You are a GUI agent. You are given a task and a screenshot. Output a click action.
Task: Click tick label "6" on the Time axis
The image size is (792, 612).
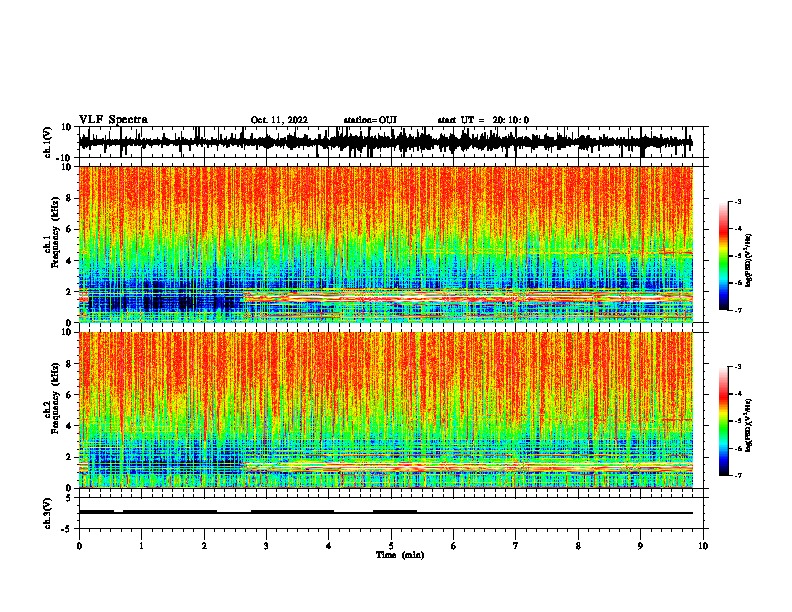pos(454,546)
